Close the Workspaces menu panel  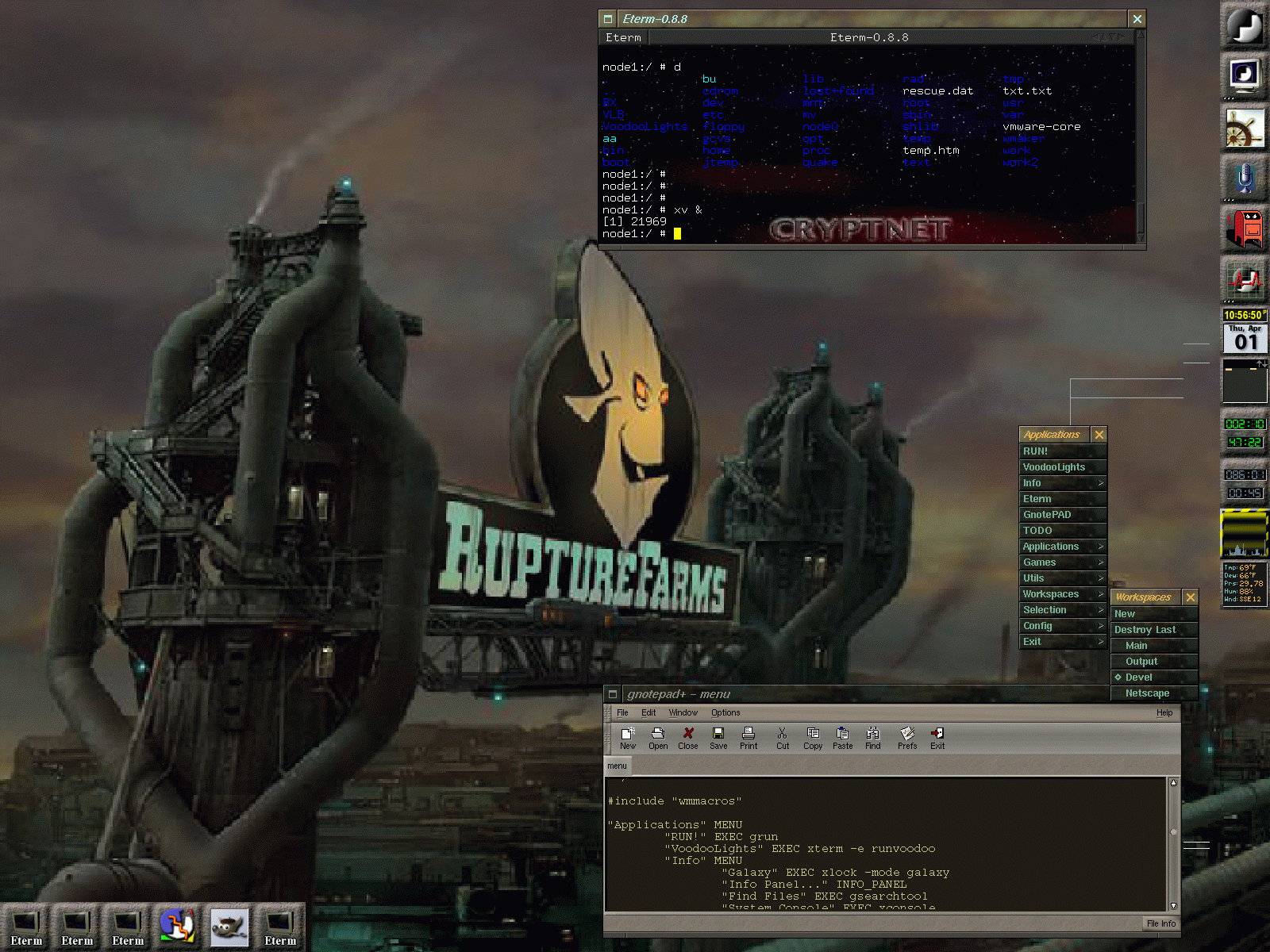(x=1191, y=597)
